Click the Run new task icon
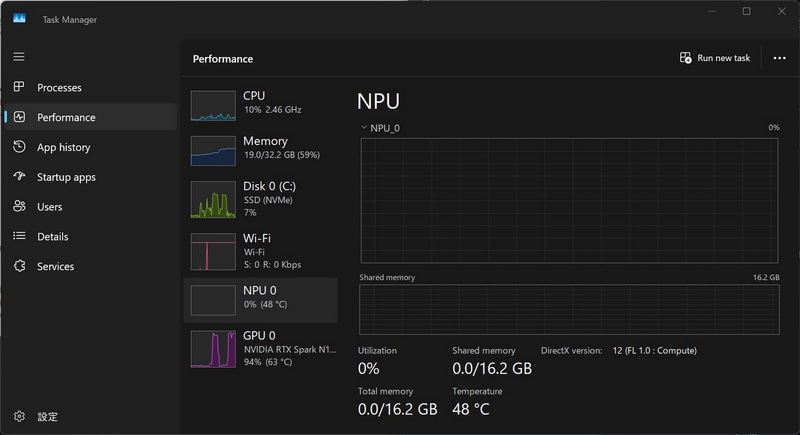 pos(686,58)
